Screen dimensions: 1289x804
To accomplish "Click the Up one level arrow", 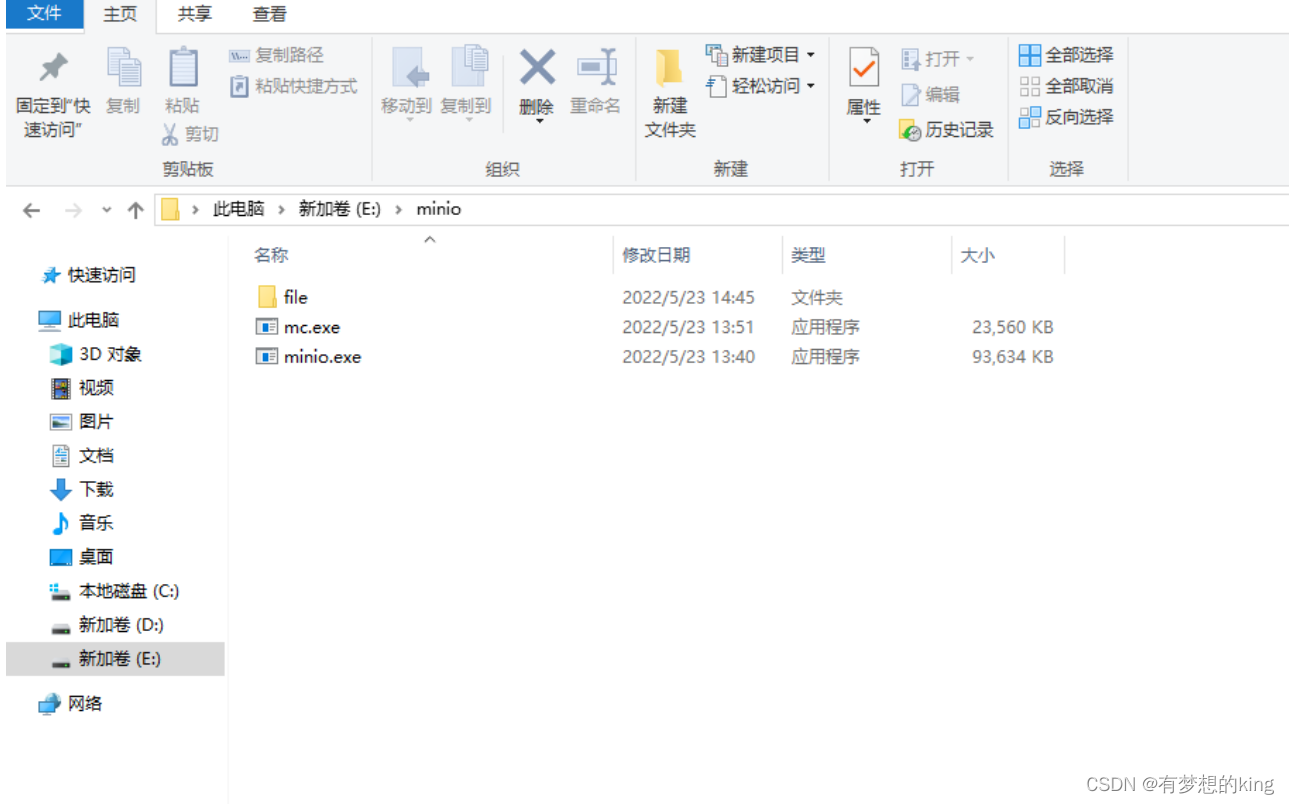I will pos(136,210).
